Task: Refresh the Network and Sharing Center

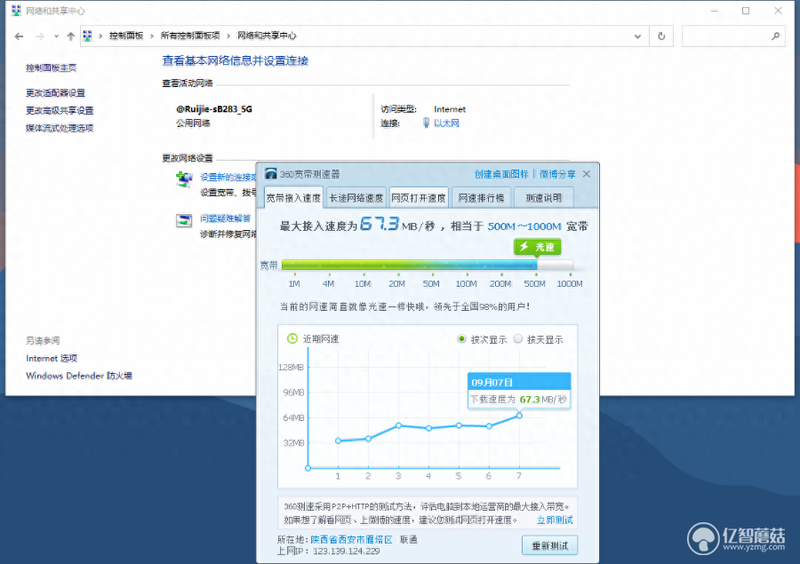Action: (661, 36)
